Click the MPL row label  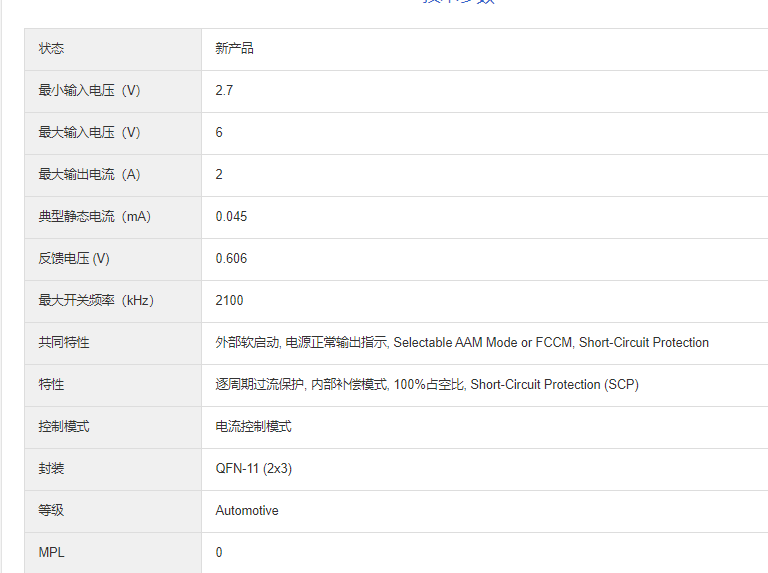tap(51, 552)
